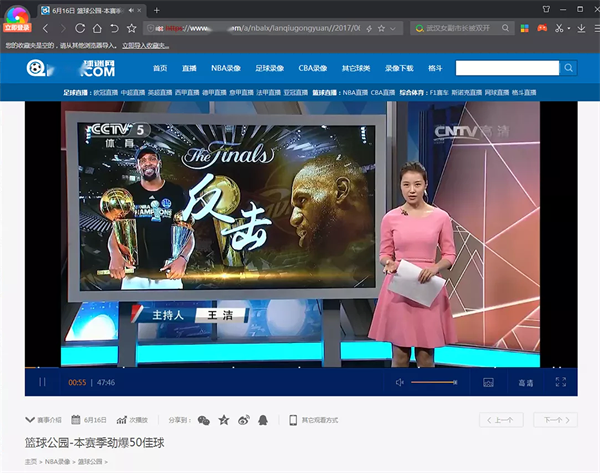Expand the address bar dropdown arrow
600x473 pixels.
(x=393, y=28)
